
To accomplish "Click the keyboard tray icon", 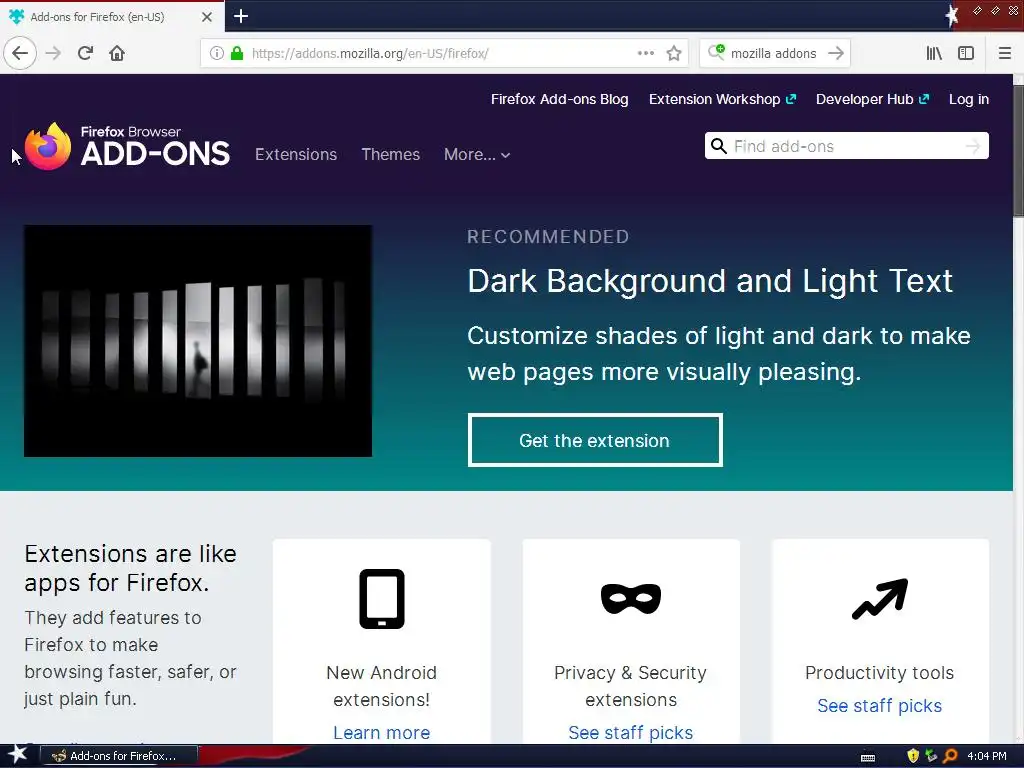I will coord(868,757).
